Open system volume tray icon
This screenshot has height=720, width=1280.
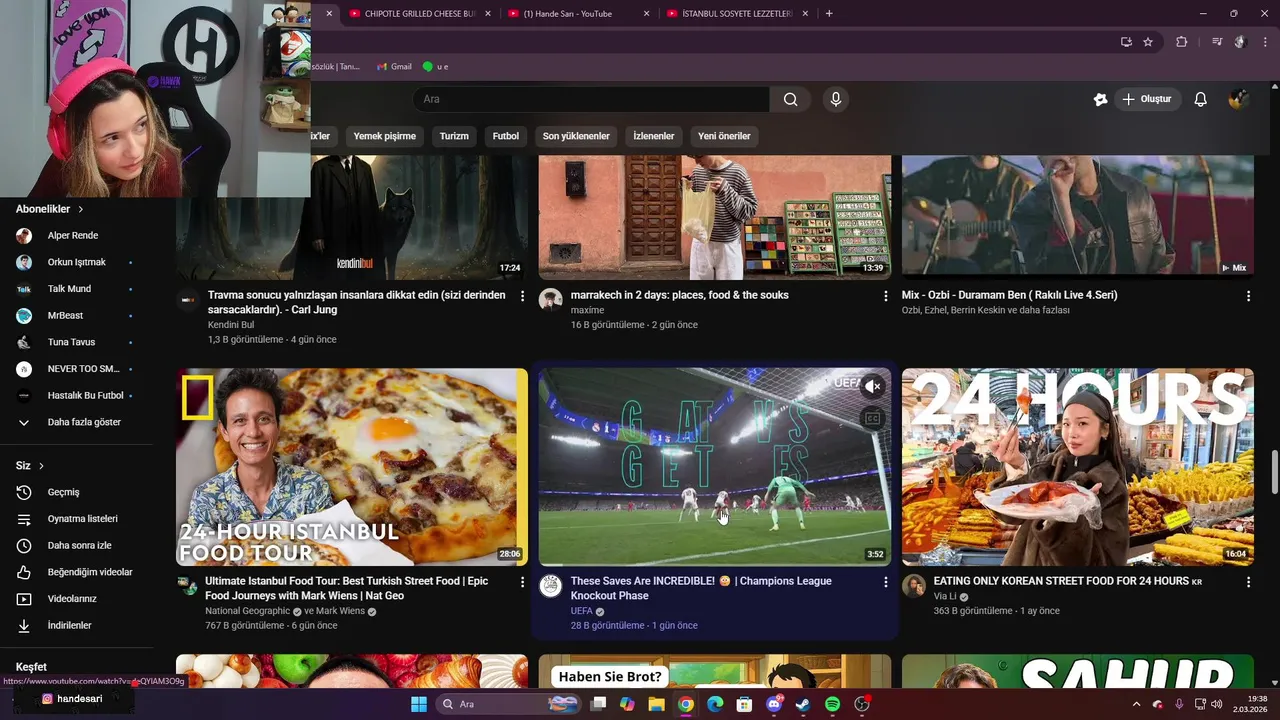click(x=1216, y=704)
